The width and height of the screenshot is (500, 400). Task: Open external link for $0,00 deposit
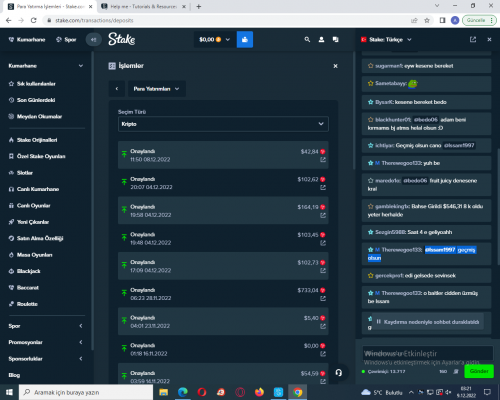tap(323, 354)
